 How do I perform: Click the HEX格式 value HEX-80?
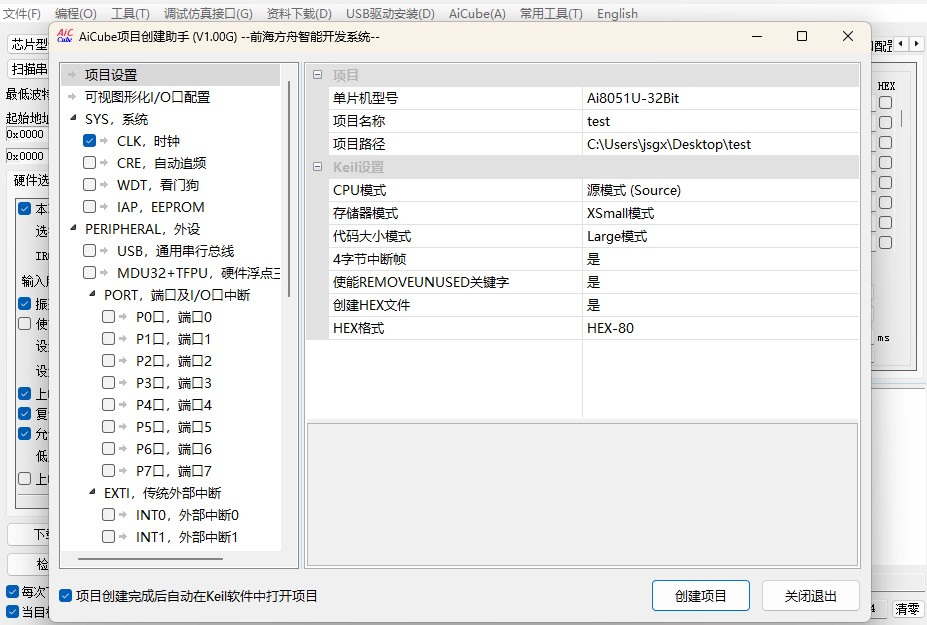point(721,328)
